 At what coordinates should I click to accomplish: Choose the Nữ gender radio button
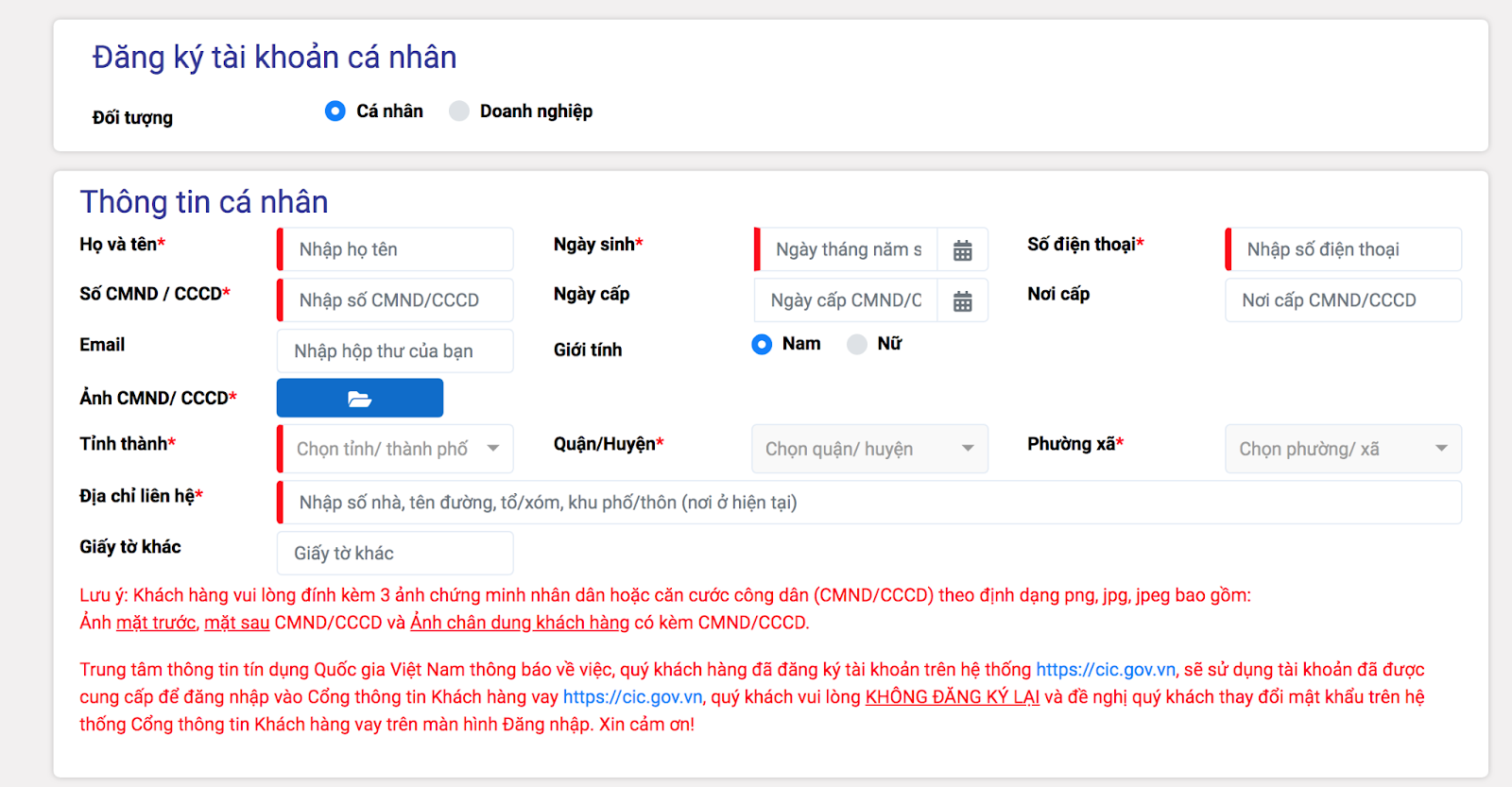(x=857, y=344)
